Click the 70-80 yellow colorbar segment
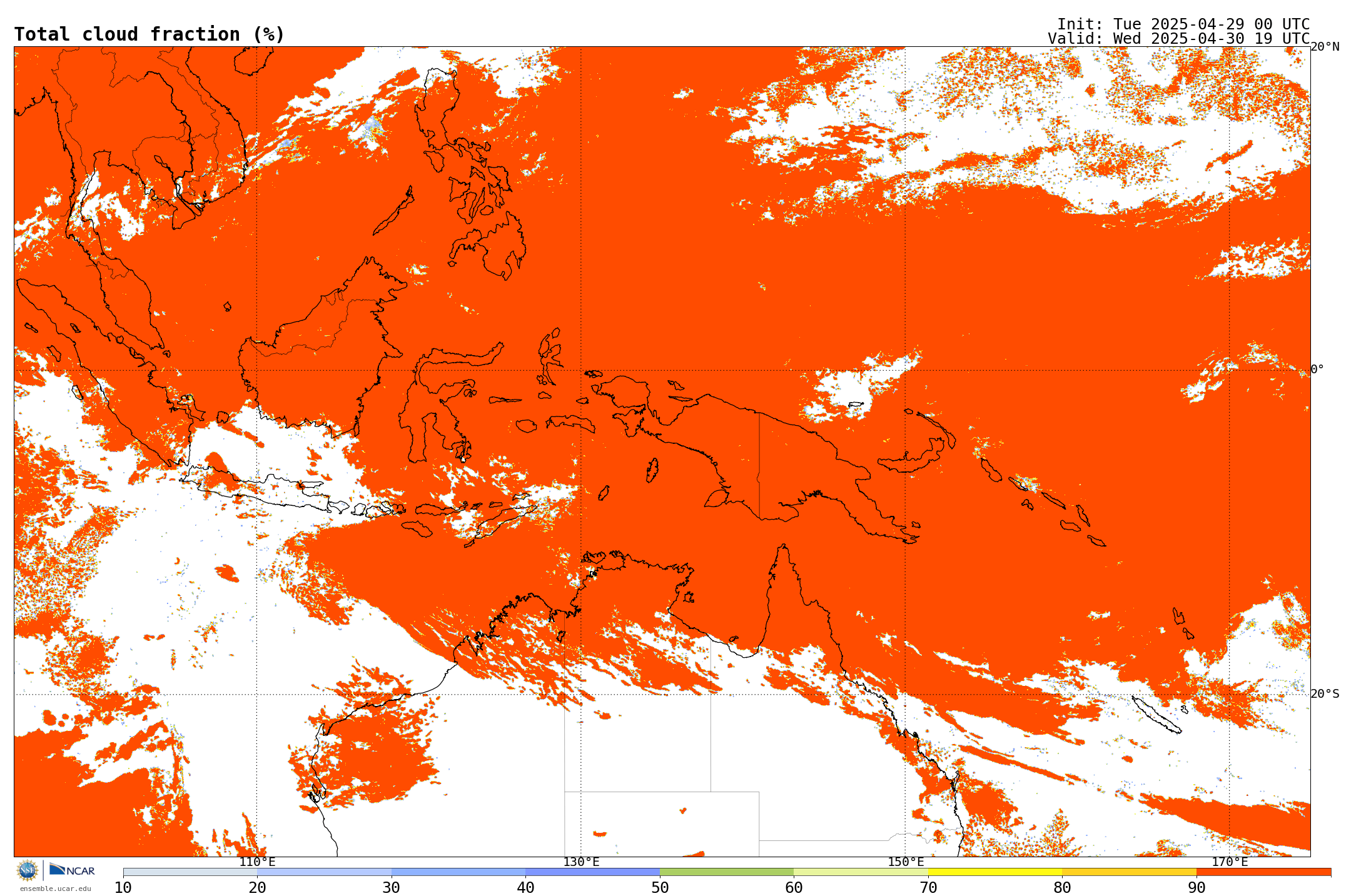Viewport: 1351px width, 896px height. click(x=995, y=872)
